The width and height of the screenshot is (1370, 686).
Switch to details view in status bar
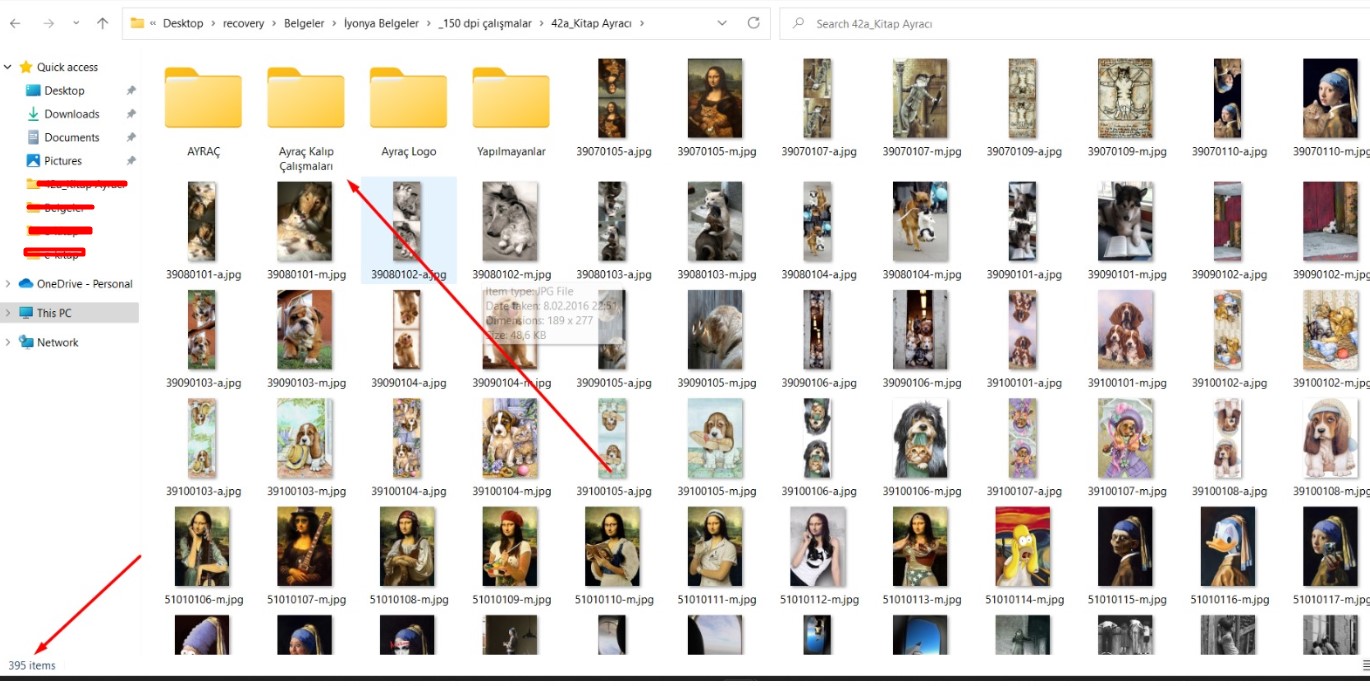coord(1365,665)
